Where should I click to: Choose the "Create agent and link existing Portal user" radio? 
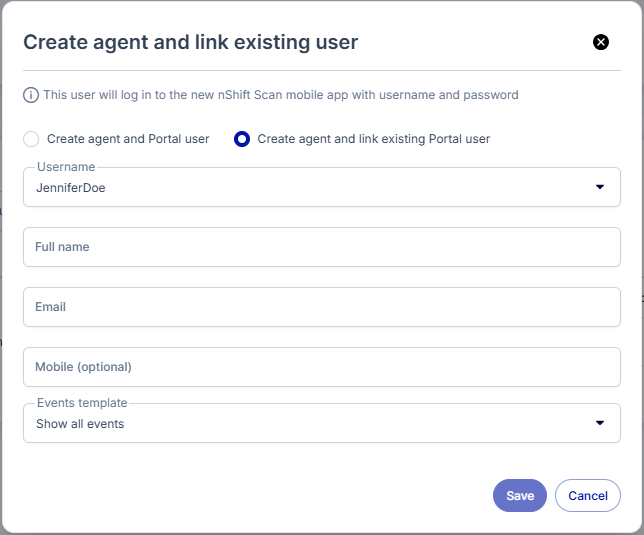tap(242, 139)
